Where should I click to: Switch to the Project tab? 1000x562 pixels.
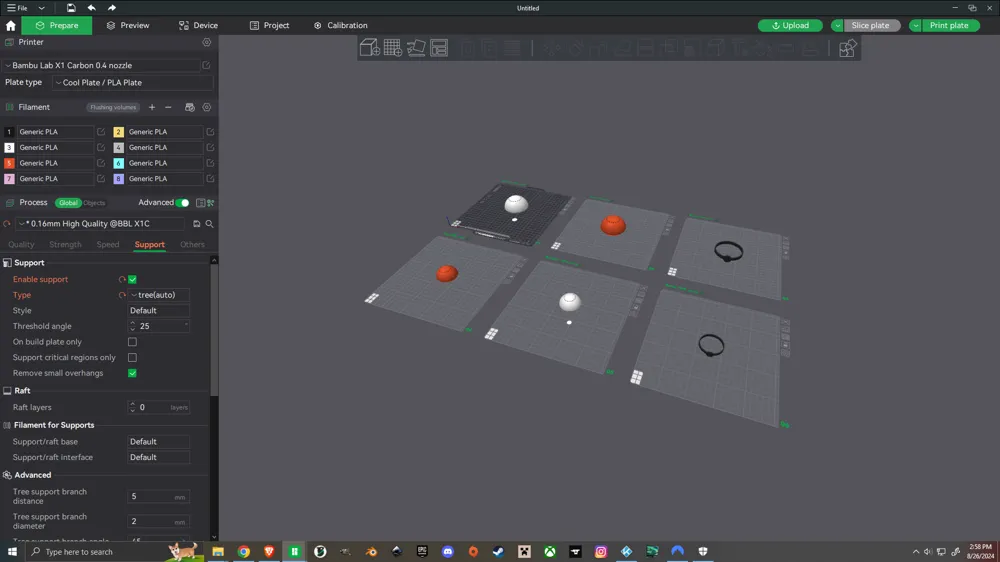pyautogui.click(x=269, y=26)
